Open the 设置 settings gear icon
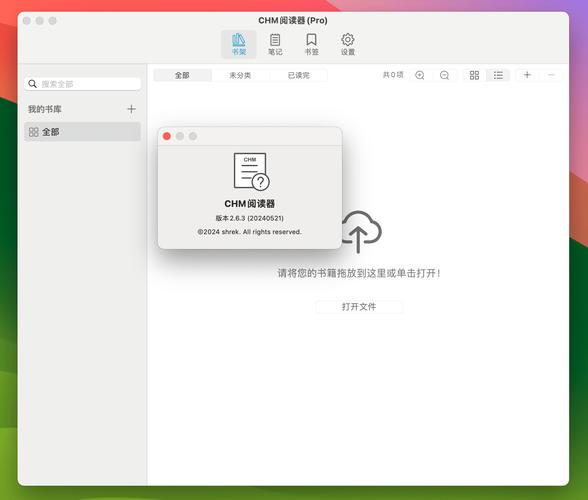 [348, 44]
